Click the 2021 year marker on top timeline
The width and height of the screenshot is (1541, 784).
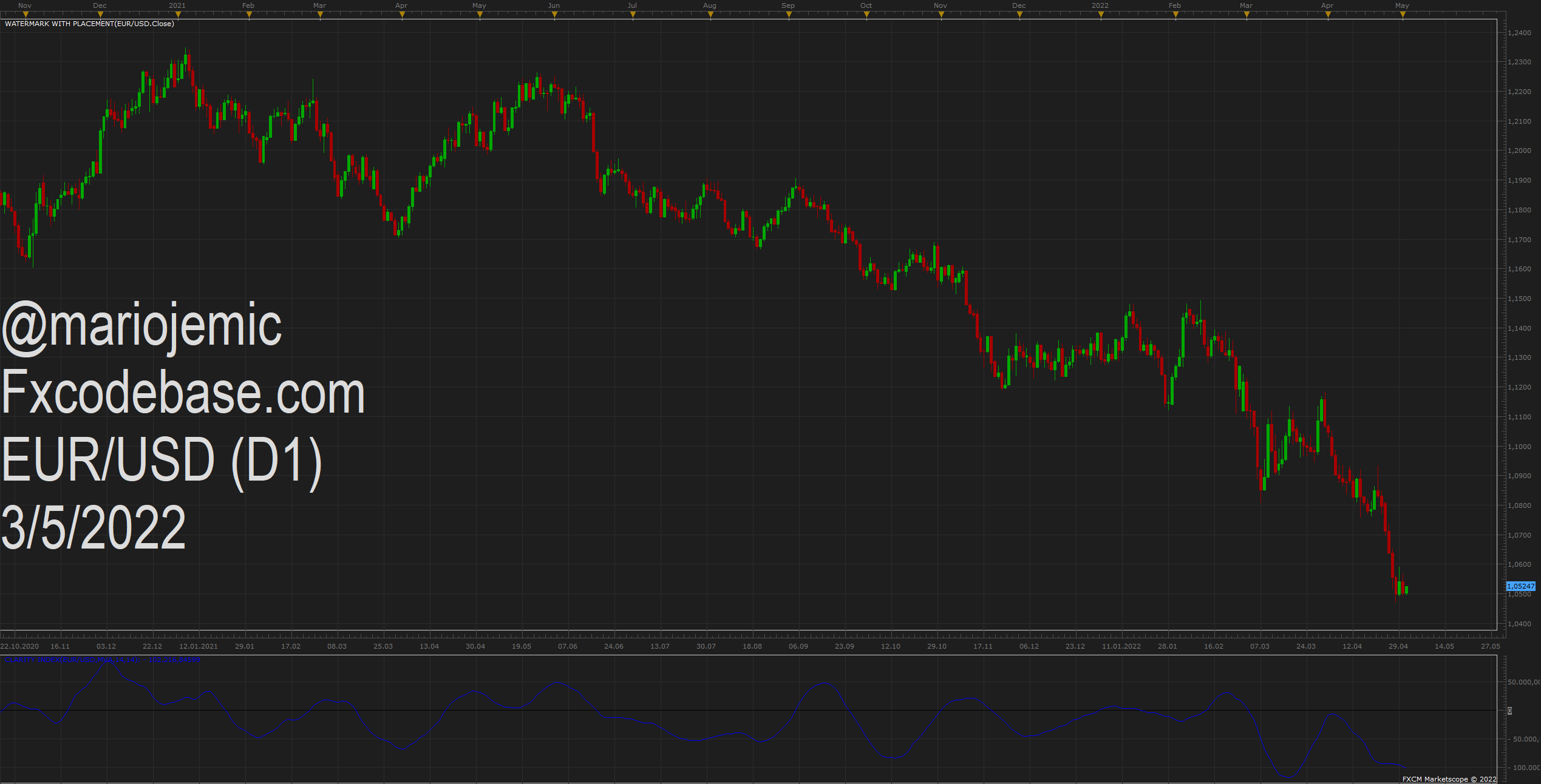pyautogui.click(x=177, y=5)
